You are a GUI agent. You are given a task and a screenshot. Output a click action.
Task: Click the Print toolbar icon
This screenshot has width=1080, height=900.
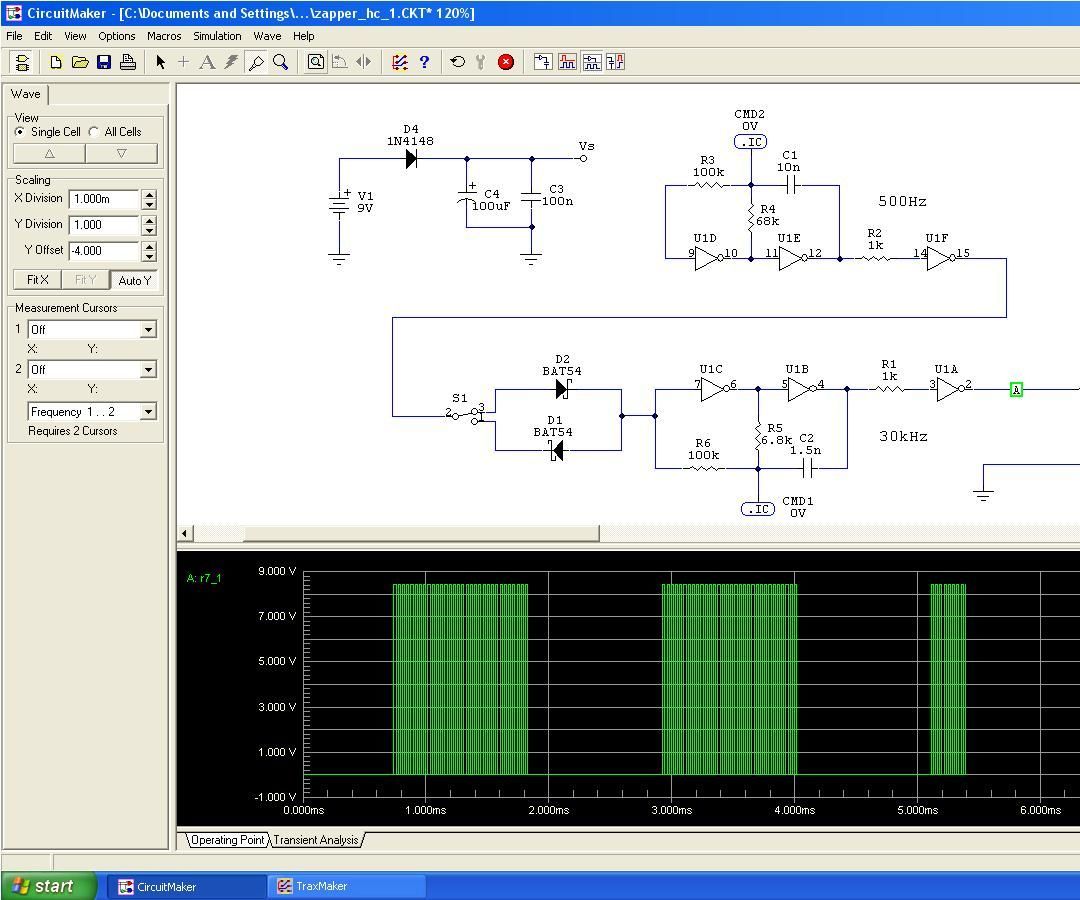(128, 62)
